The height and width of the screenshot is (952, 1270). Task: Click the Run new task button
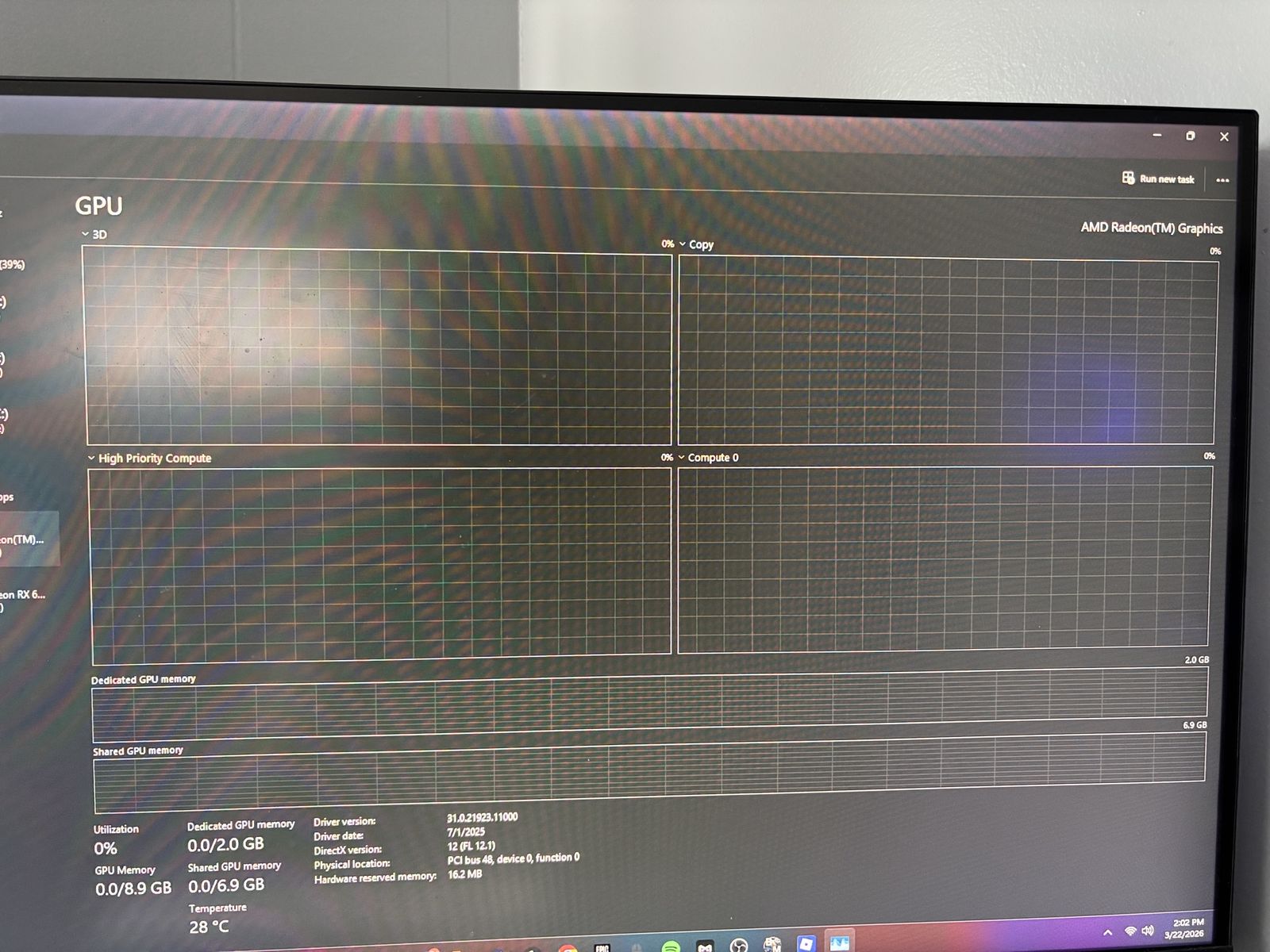point(1158,178)
